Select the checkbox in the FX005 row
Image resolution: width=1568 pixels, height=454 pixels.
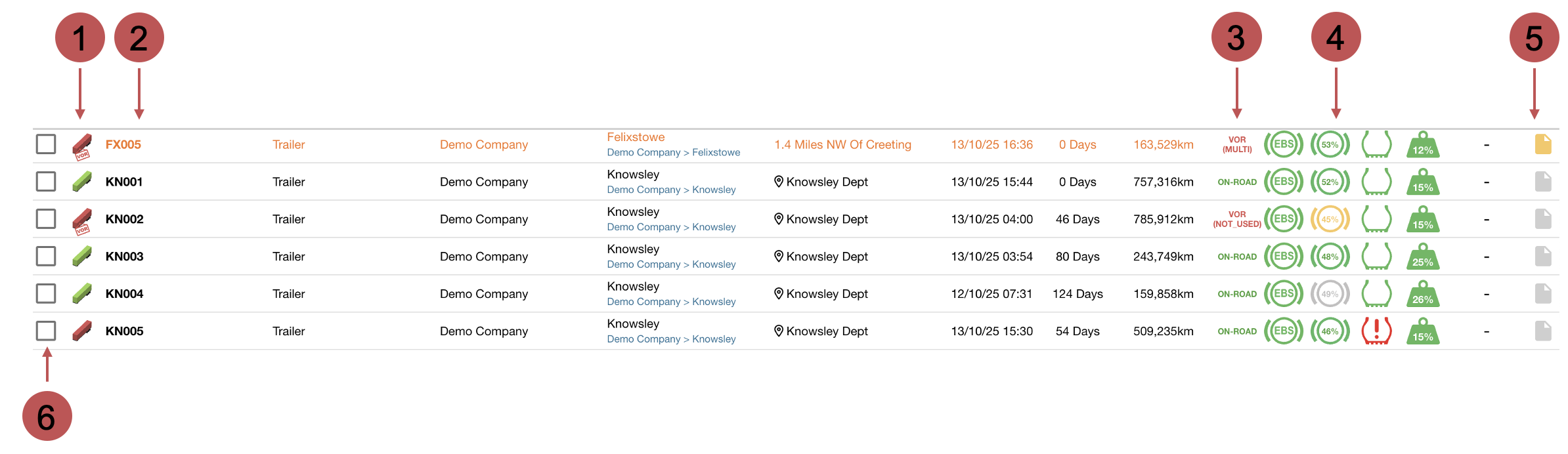(45, 144)
